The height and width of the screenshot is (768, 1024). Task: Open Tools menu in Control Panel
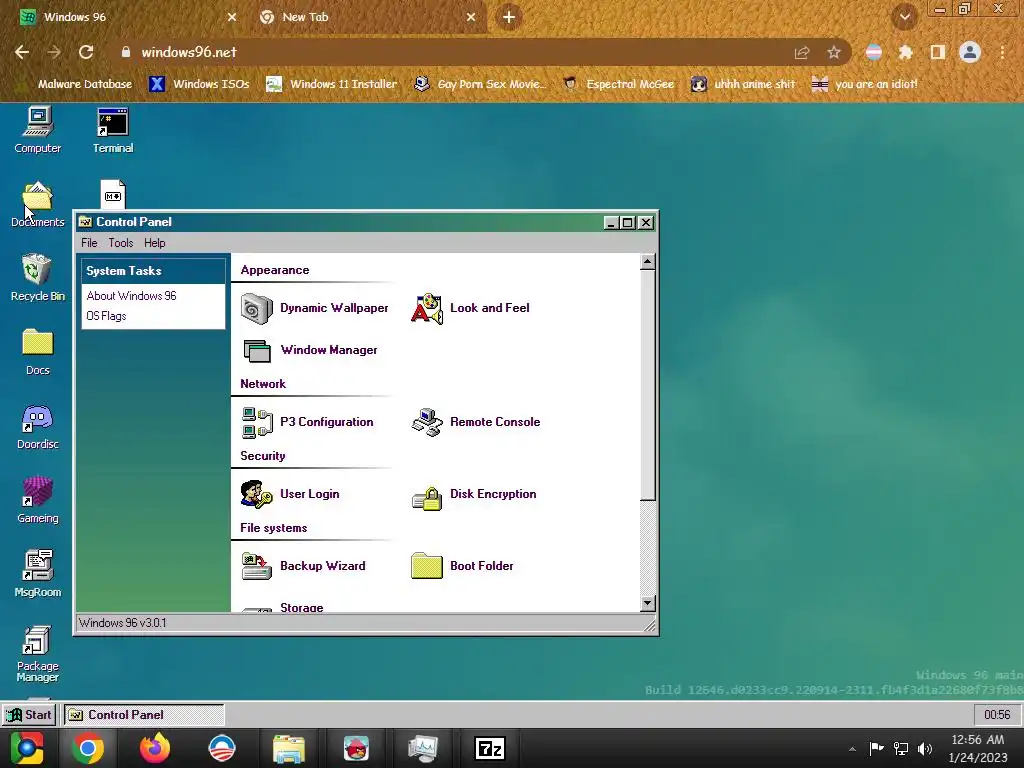121,243
